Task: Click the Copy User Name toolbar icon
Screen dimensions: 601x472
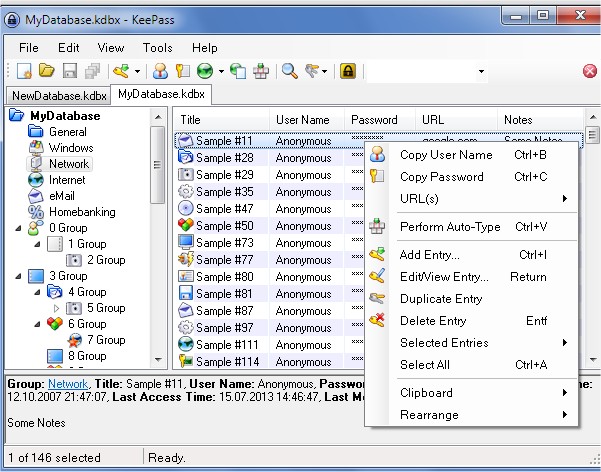Action: [x=160, y=71]
